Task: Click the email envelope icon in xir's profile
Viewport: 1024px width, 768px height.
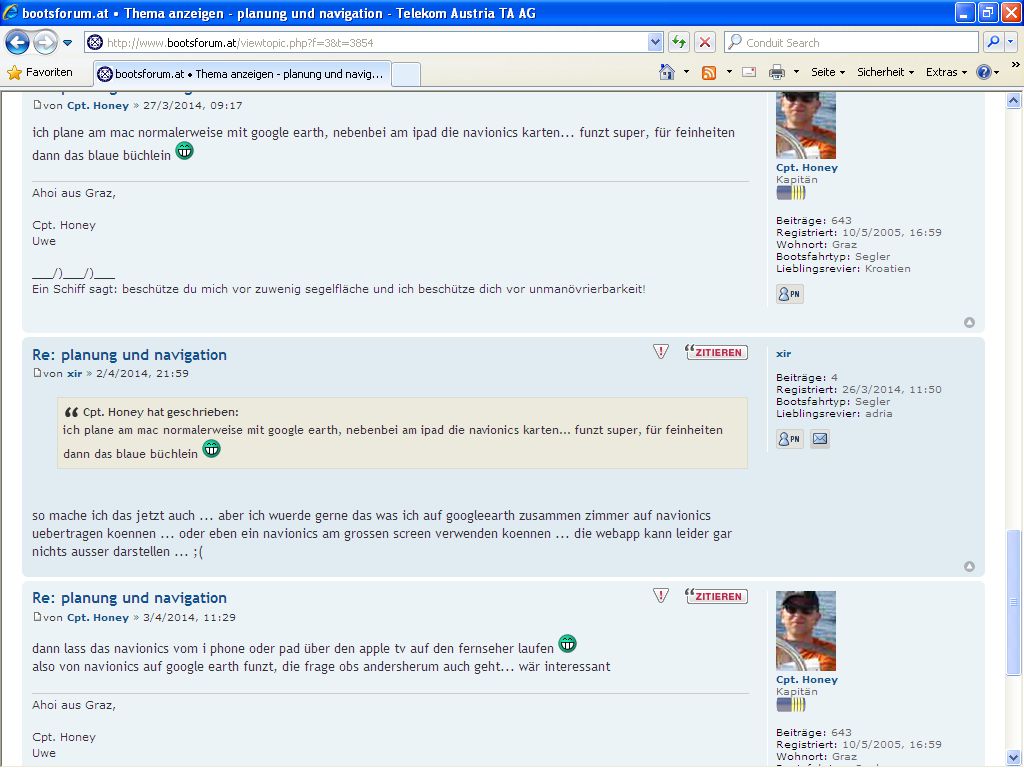Action: 819,439
